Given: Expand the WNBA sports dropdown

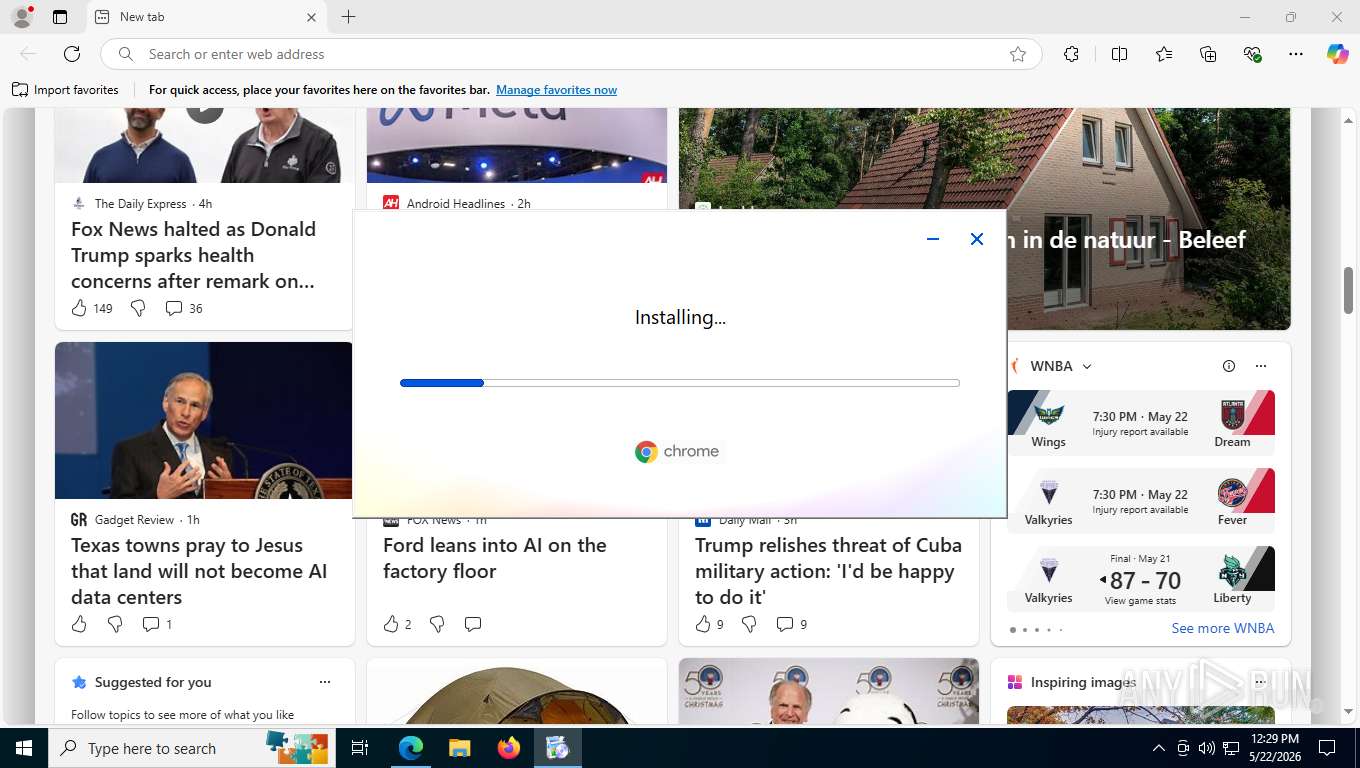Looking at the screenshot, I should pos(1087,366).
